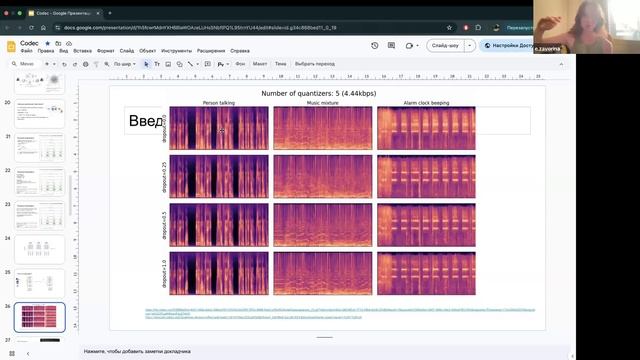Click the second shorter source link
Screen dimensions: 640x360
pyautogui.click(x=253, y=317)
